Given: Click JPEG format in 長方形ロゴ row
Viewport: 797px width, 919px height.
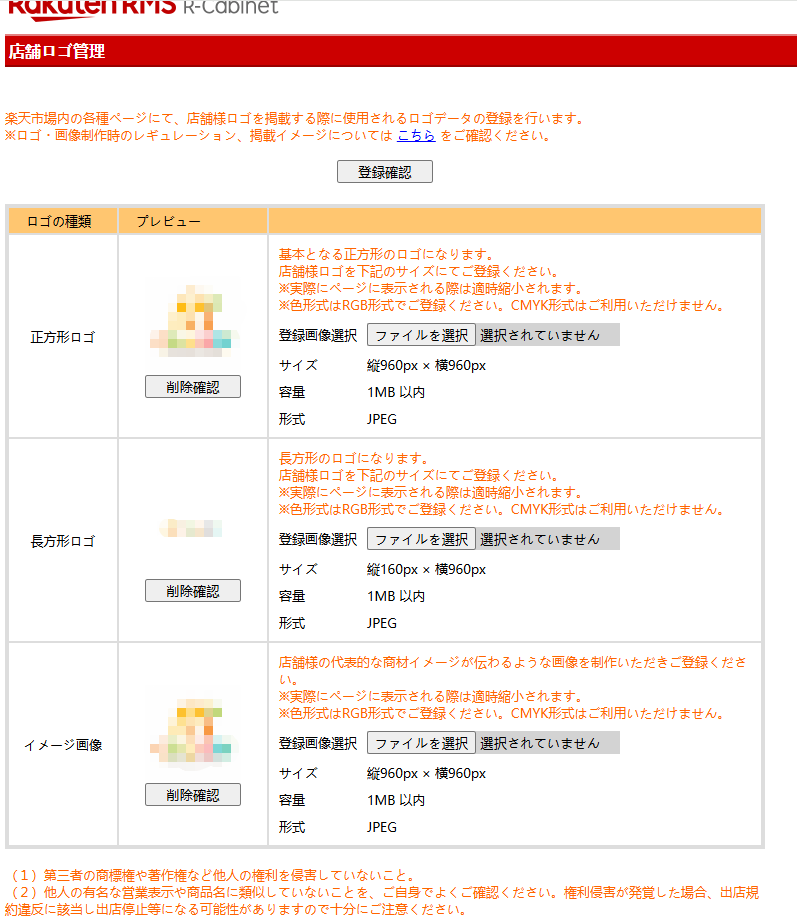Looking at the screenshot, I should click(x=382, y=623).
